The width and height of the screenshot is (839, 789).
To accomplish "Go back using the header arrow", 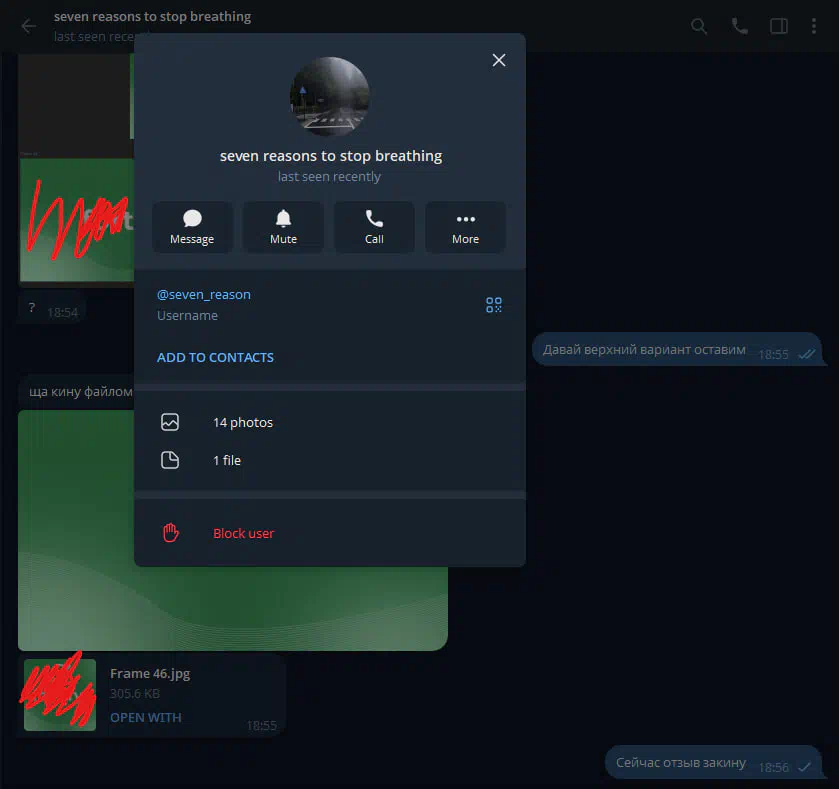I will (x=28, y=26).
